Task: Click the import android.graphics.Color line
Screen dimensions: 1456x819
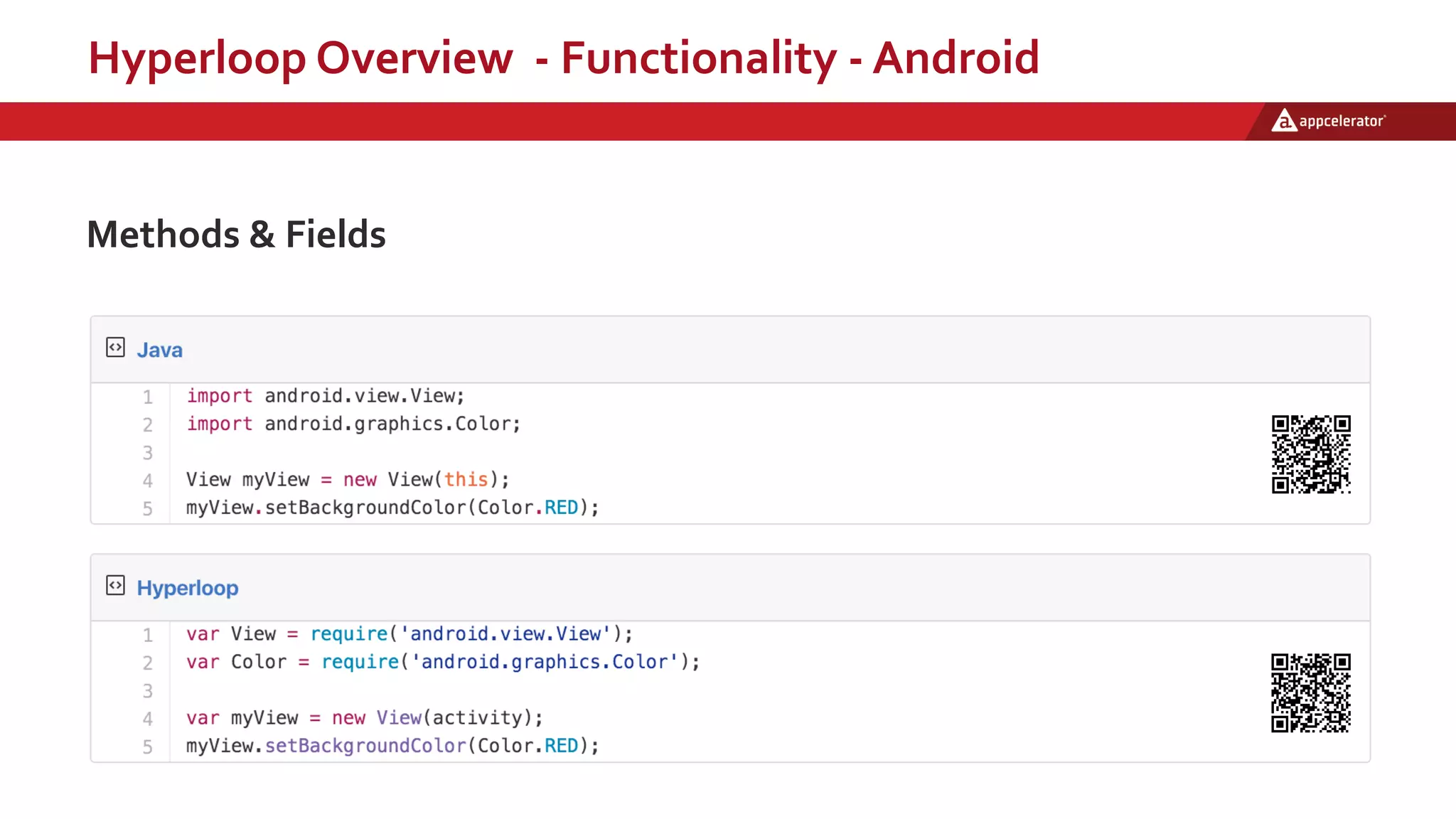Action: pyautogui.click(x=353, y=424)
